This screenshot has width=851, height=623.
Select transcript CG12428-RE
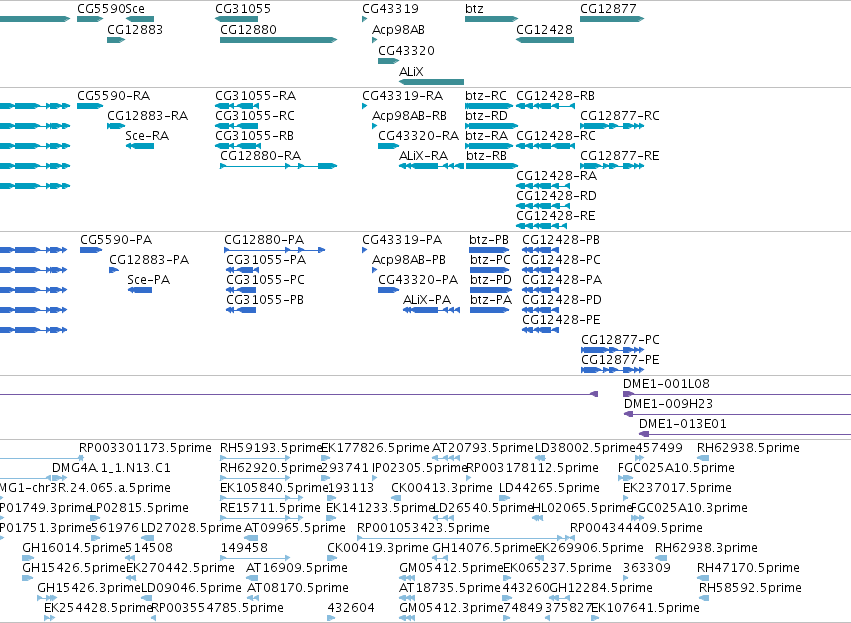click(556, 215)
